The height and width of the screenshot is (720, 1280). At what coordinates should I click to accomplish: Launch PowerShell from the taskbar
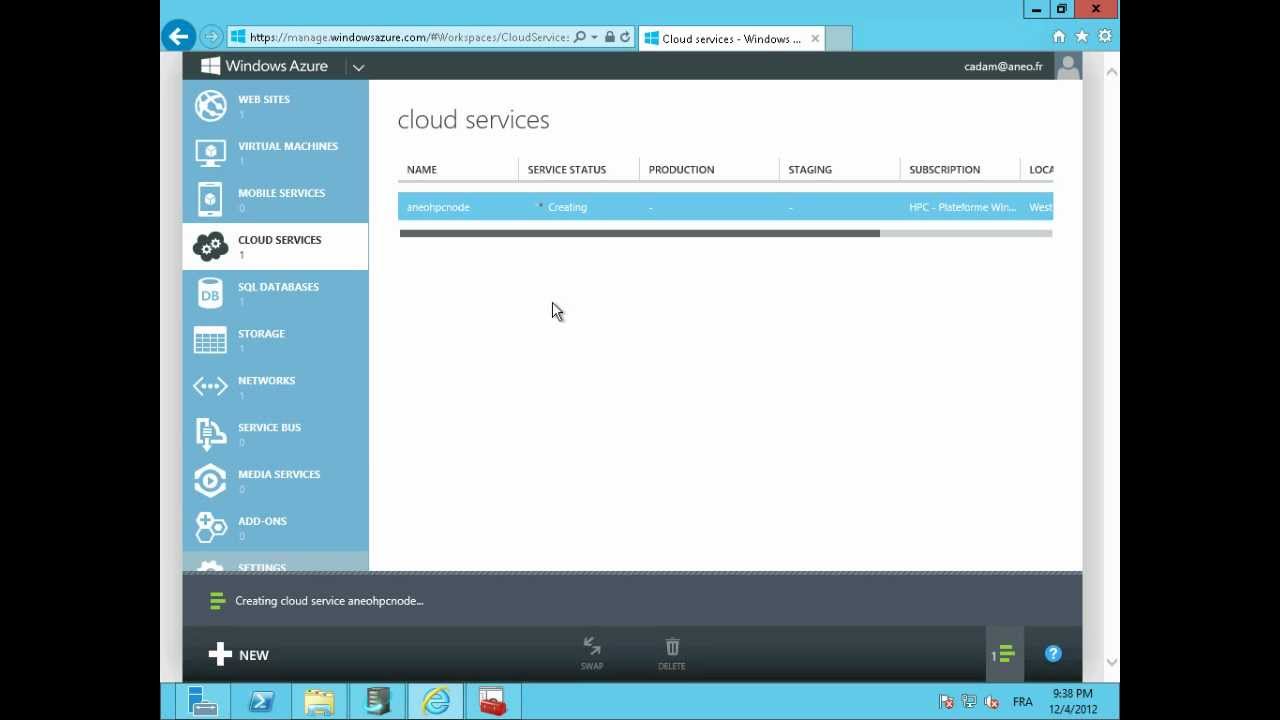point(261,702)
